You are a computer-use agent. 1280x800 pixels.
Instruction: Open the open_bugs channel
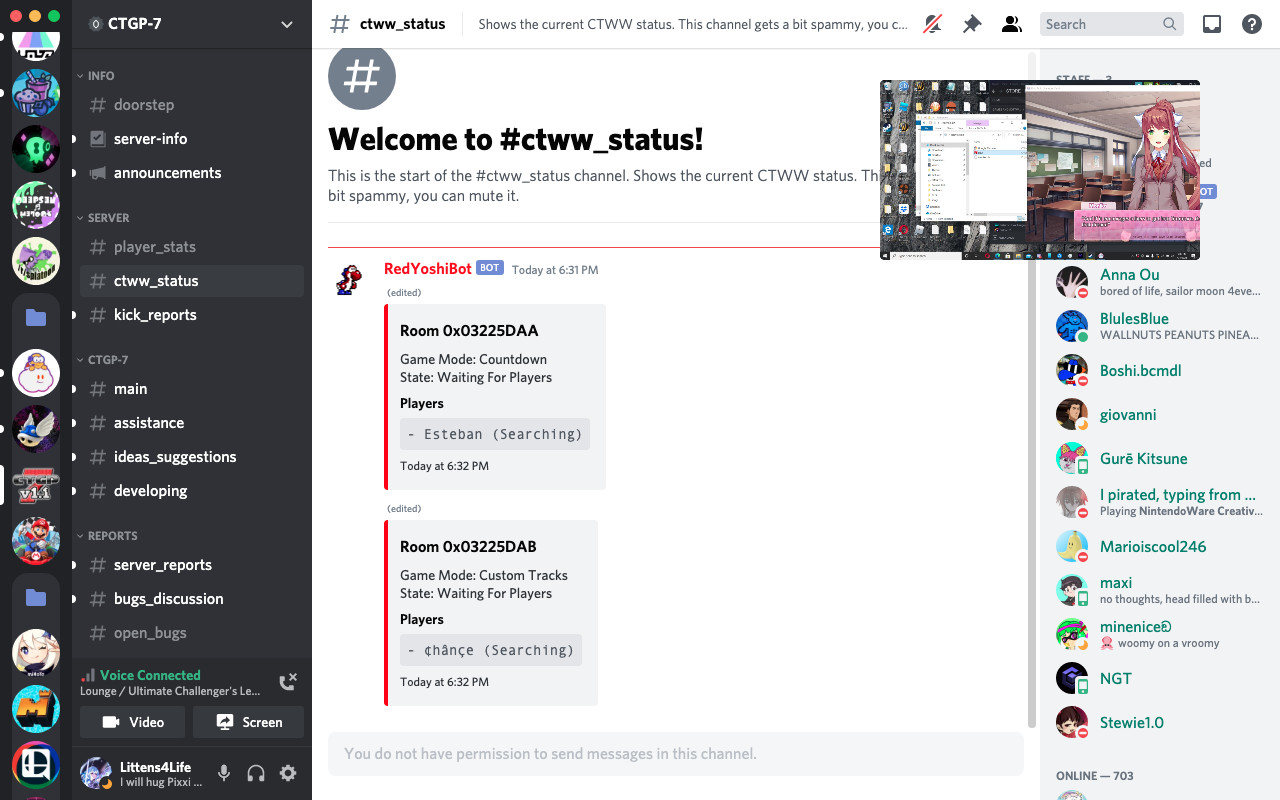192,633
